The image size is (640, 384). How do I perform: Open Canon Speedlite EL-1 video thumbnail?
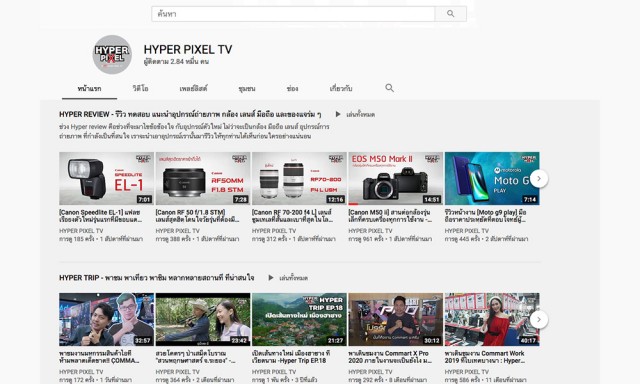pyautogui.click(x=107, y=178)
